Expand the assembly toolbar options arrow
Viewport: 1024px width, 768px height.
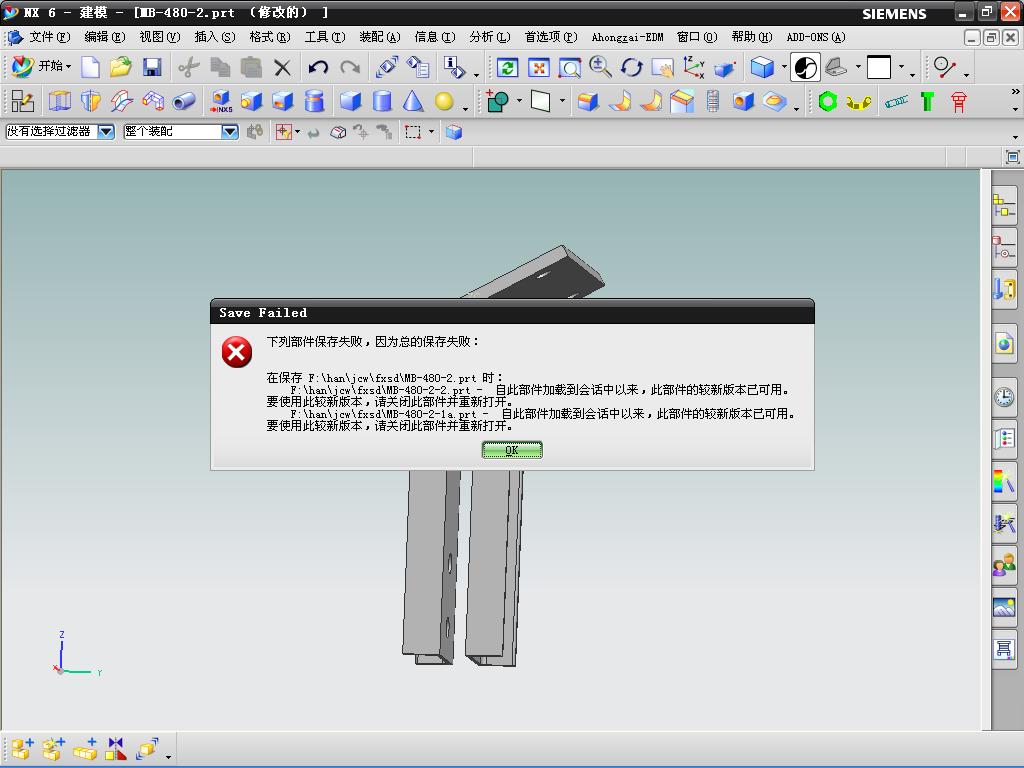[168, 756]
